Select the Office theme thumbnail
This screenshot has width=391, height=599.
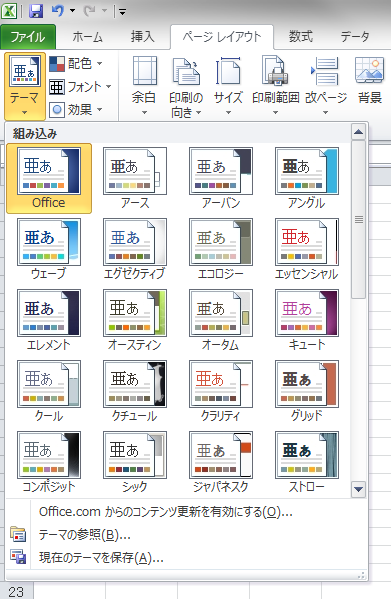point(49,178)
